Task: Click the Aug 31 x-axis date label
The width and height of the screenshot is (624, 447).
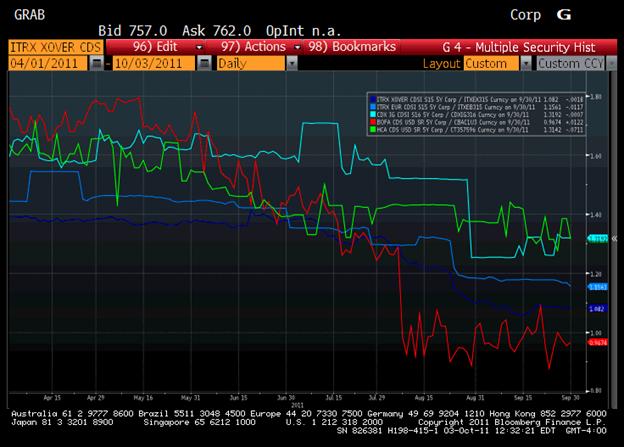Action: 475,398
